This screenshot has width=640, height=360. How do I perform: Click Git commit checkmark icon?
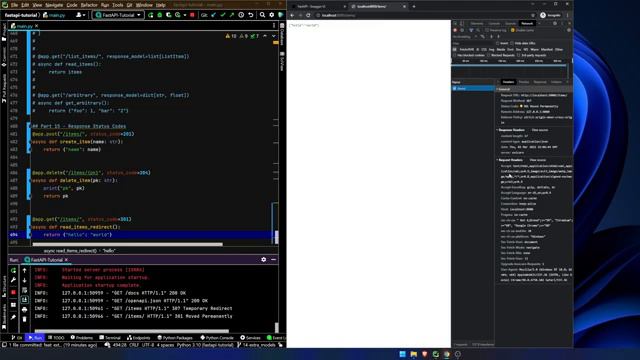pyautogui.click(x=223, y=15)
